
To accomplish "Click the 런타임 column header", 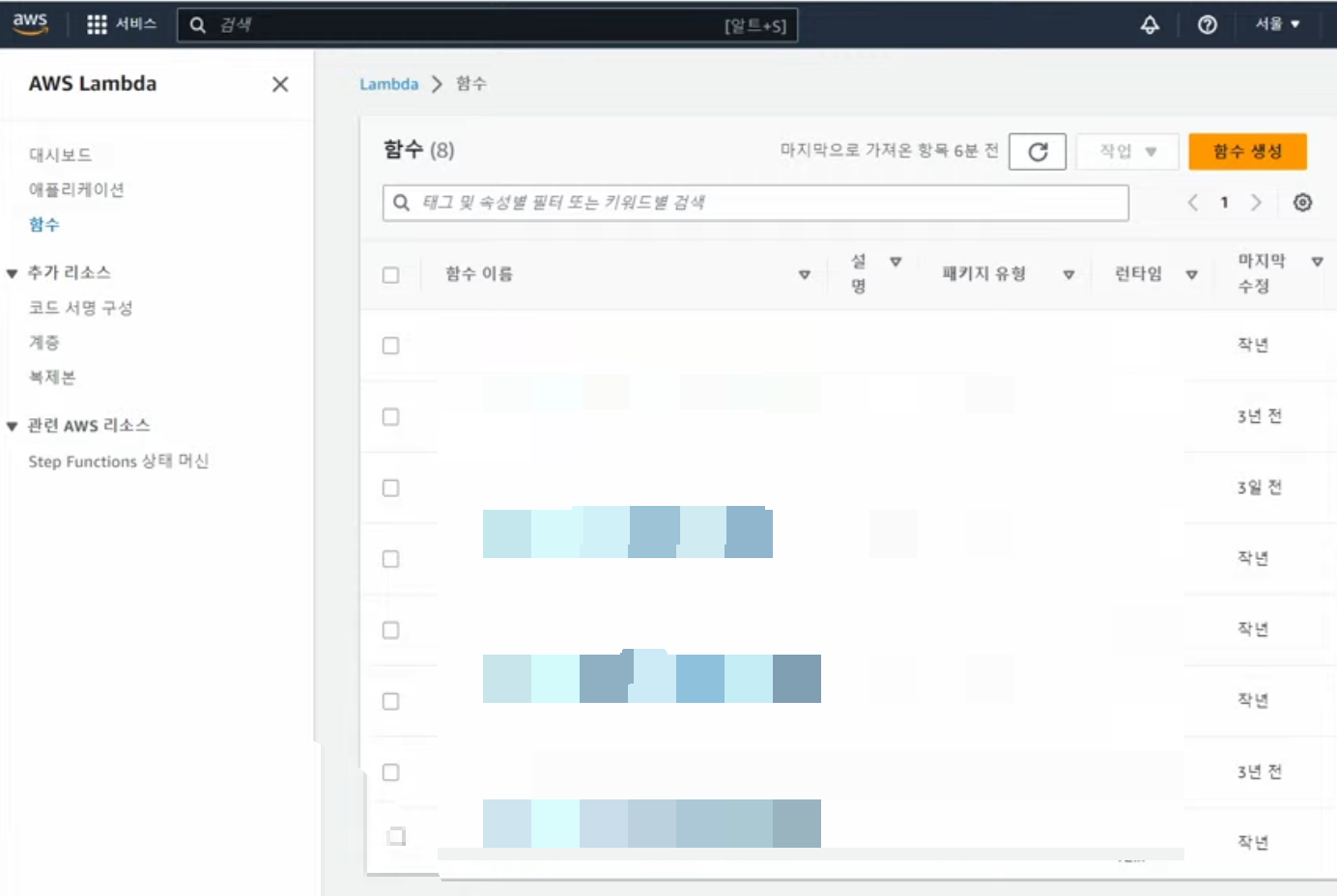I will click(1139, 274).
